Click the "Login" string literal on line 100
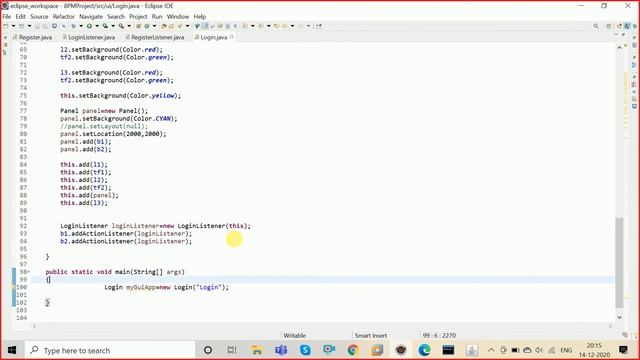 pyautogui.click(x=208, y=287)
